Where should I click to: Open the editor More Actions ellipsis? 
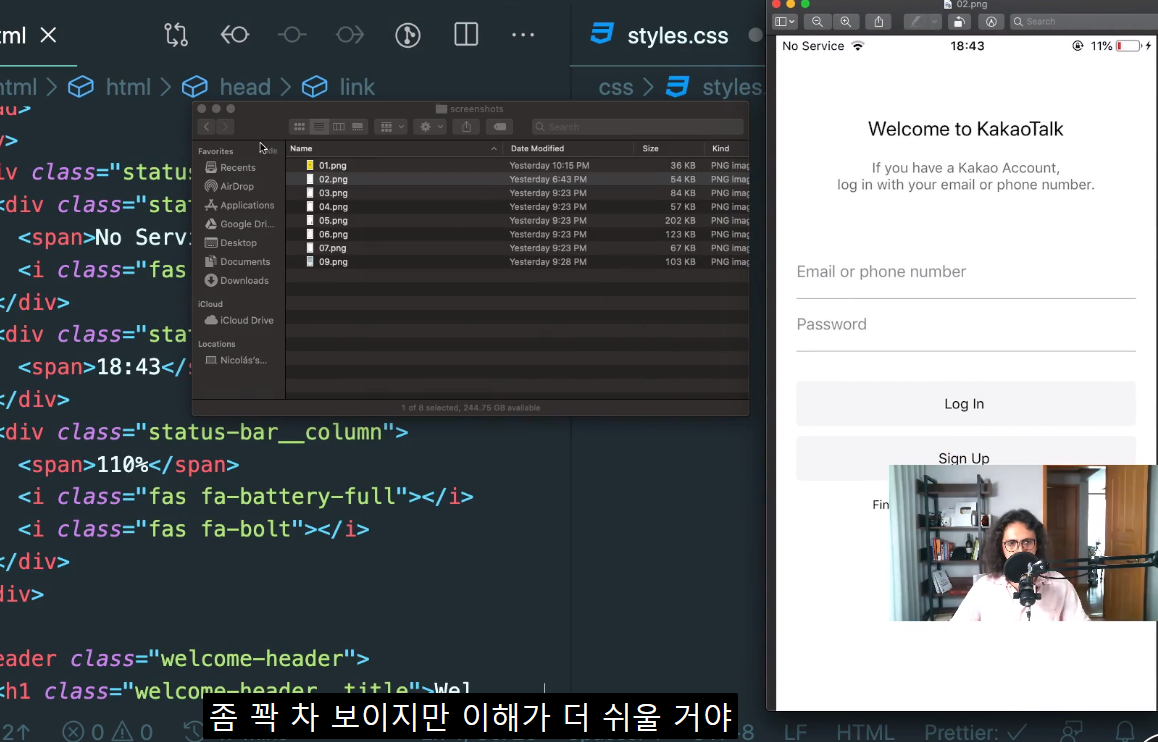click(x=523, y=35)
